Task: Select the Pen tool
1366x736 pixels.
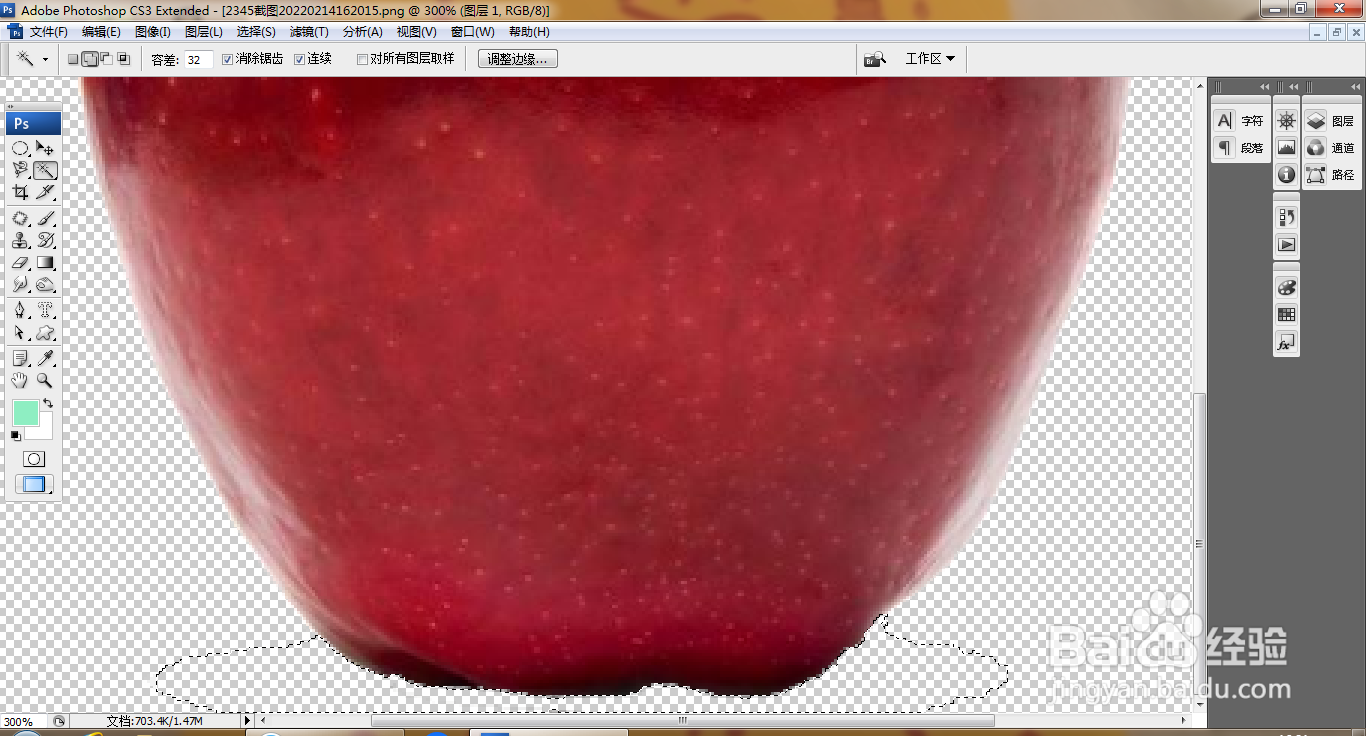Action: tap(20, 310)
